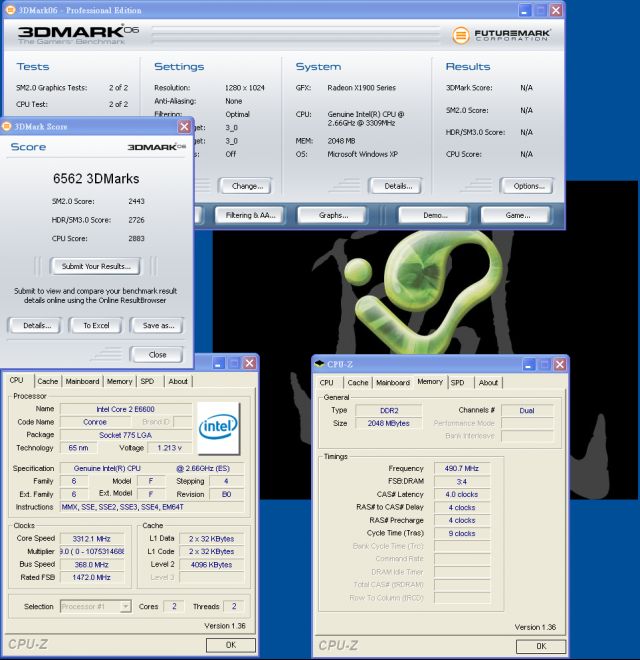Close the 3DMark Score dialog with X
This screenshot has width=640, height=660.
184,126
